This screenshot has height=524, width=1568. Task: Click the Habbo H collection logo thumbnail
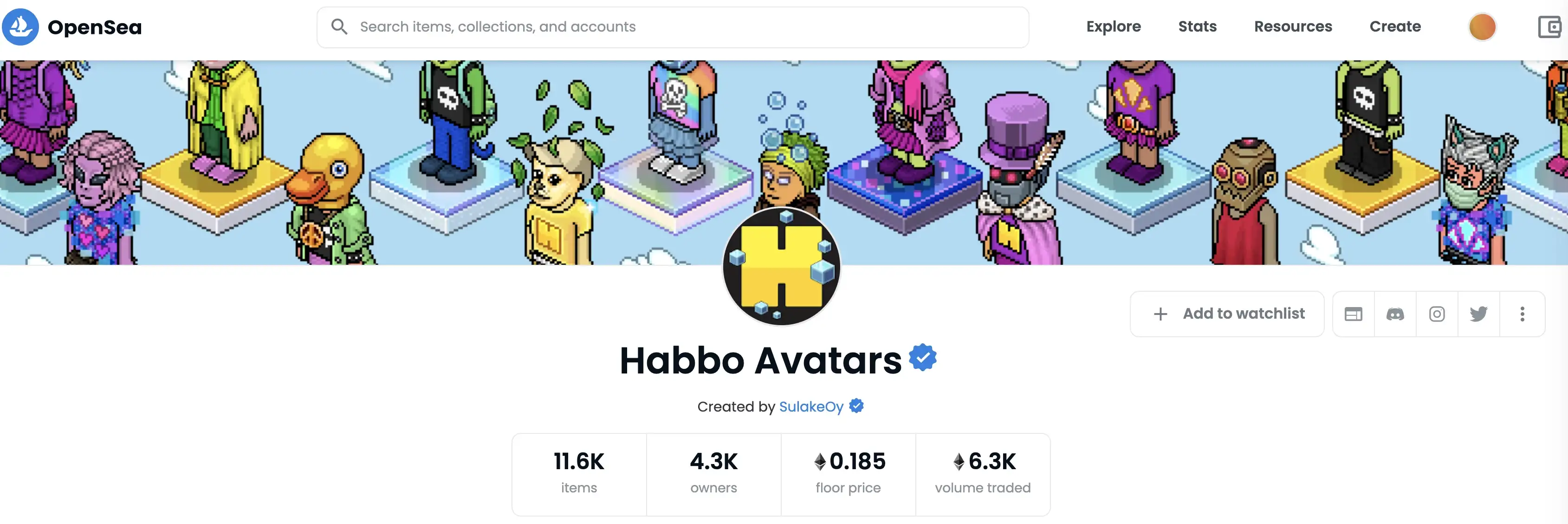pos(782,266)
